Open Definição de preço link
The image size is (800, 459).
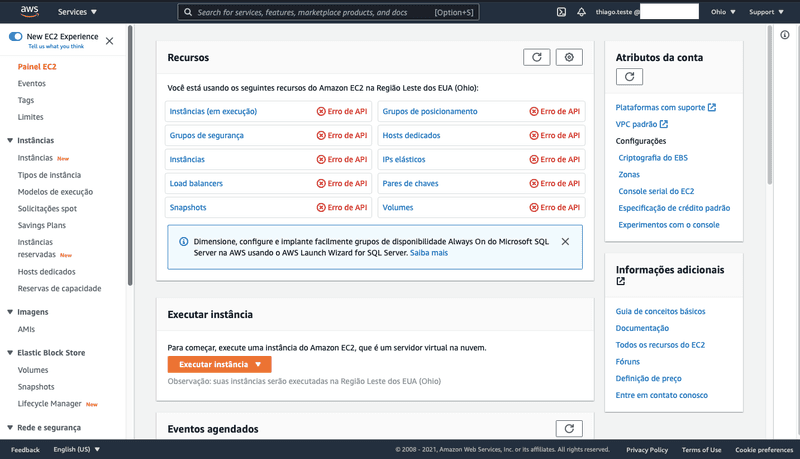pyautogui.click(x=648, y=378)
